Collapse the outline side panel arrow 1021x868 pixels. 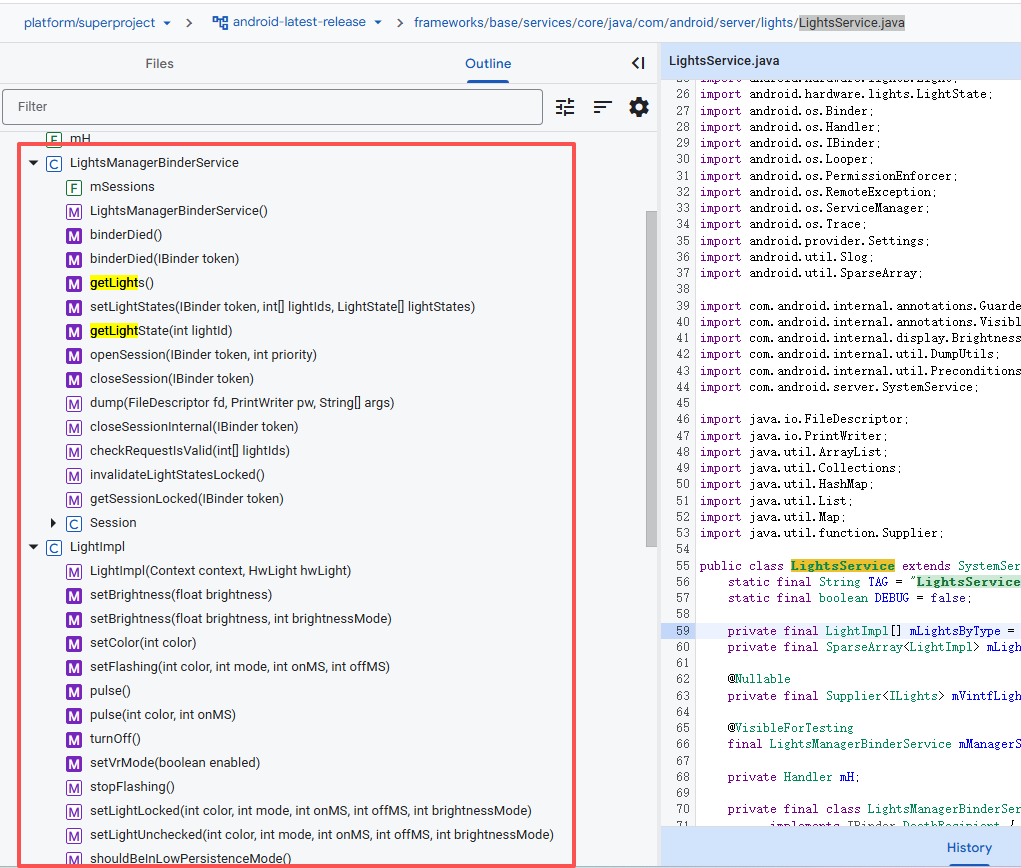pyautogui.click(x=638, y=63)
